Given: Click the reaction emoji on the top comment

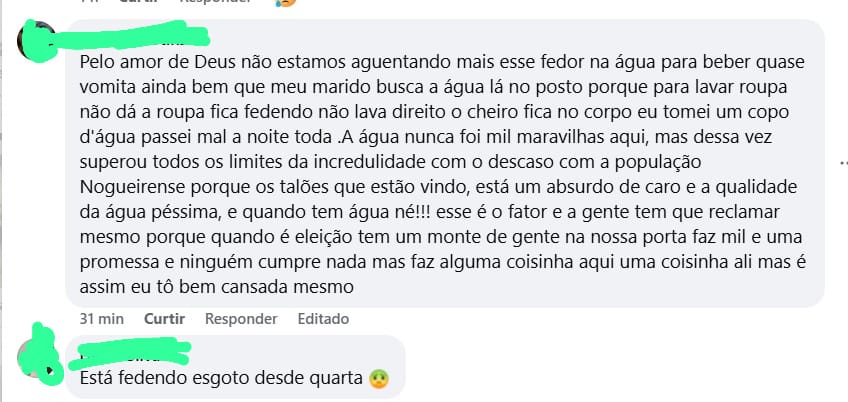Looking at the screenshot, I should click(286, 3).
